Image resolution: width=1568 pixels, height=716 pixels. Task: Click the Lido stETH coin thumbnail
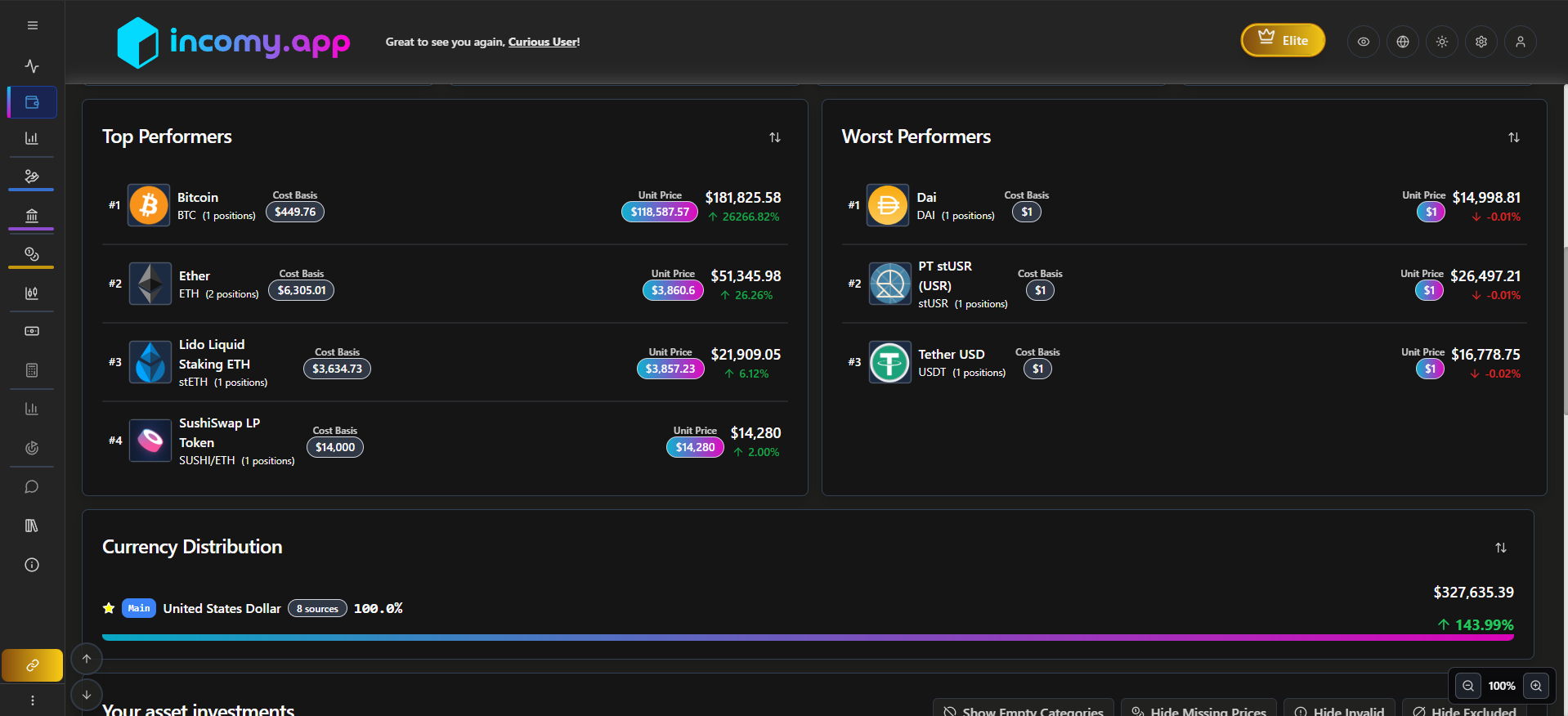click(150, 362)
